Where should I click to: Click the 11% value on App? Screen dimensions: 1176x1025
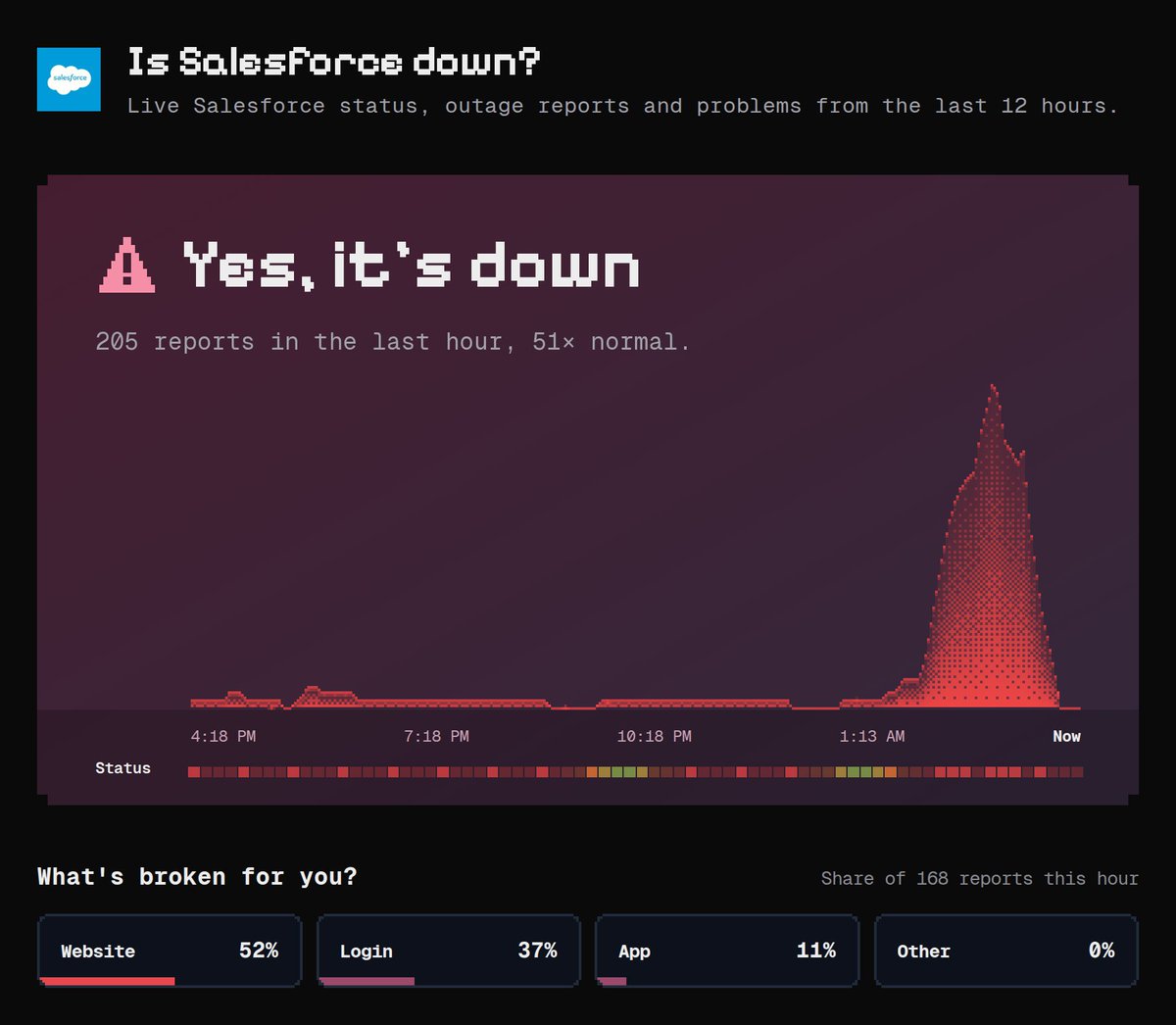(x=816, y=951)
